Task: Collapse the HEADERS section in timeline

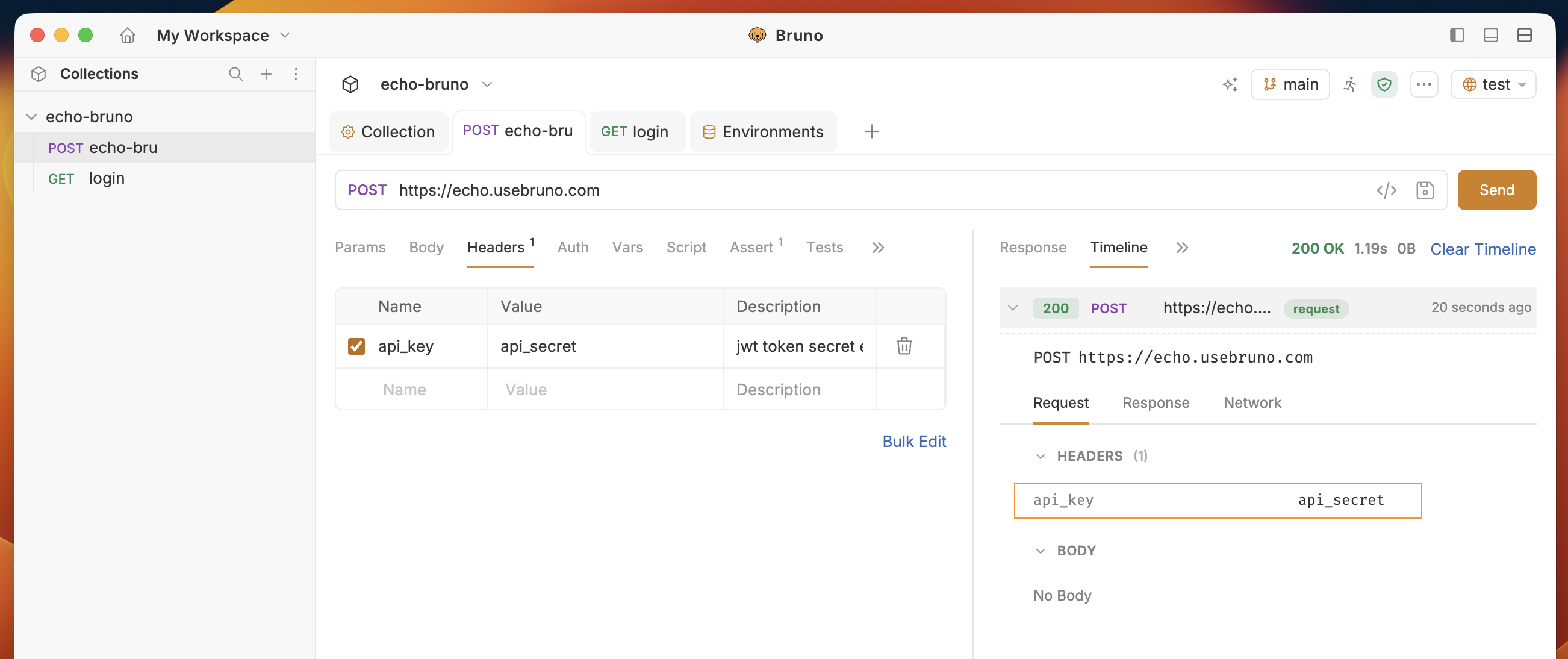Action: (1041, 456)
